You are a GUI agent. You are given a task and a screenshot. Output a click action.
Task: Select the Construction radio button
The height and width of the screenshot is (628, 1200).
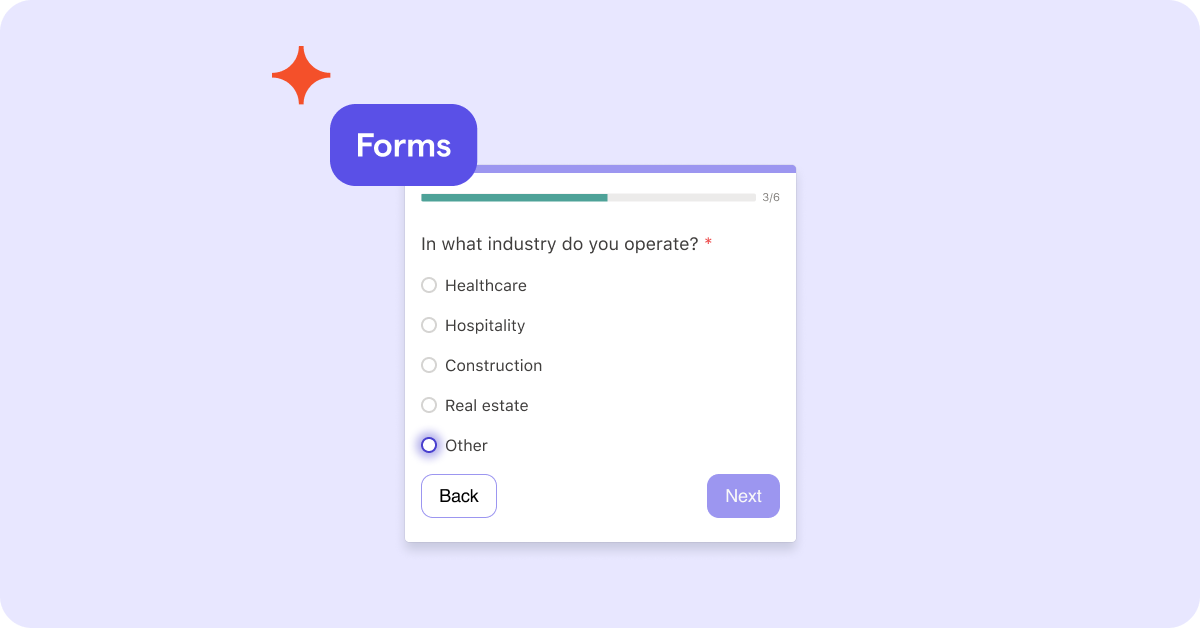click(429, 365)
